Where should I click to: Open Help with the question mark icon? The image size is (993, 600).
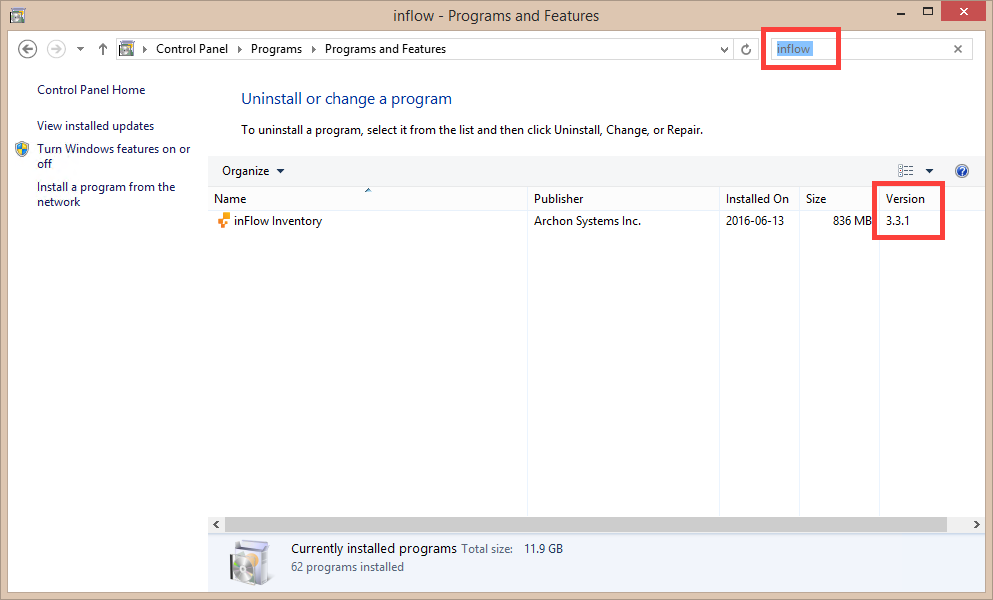coord(961,171)
